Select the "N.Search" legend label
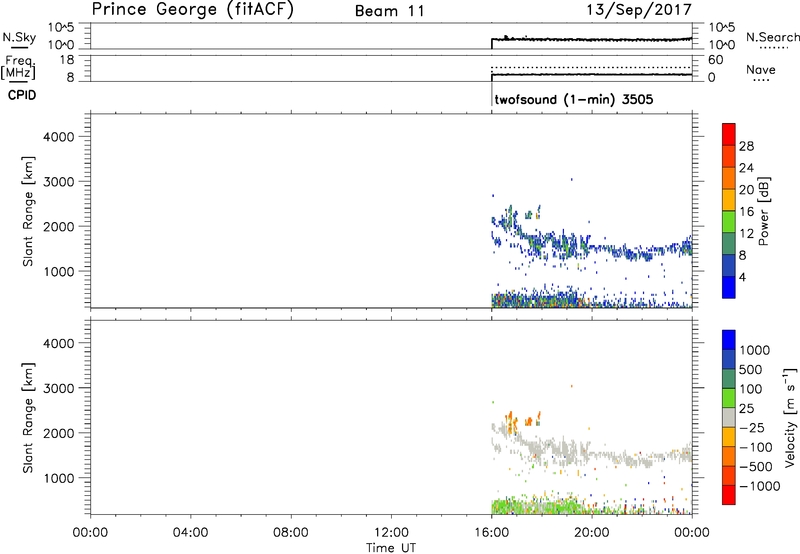800x554 pixels. point(772,37)
